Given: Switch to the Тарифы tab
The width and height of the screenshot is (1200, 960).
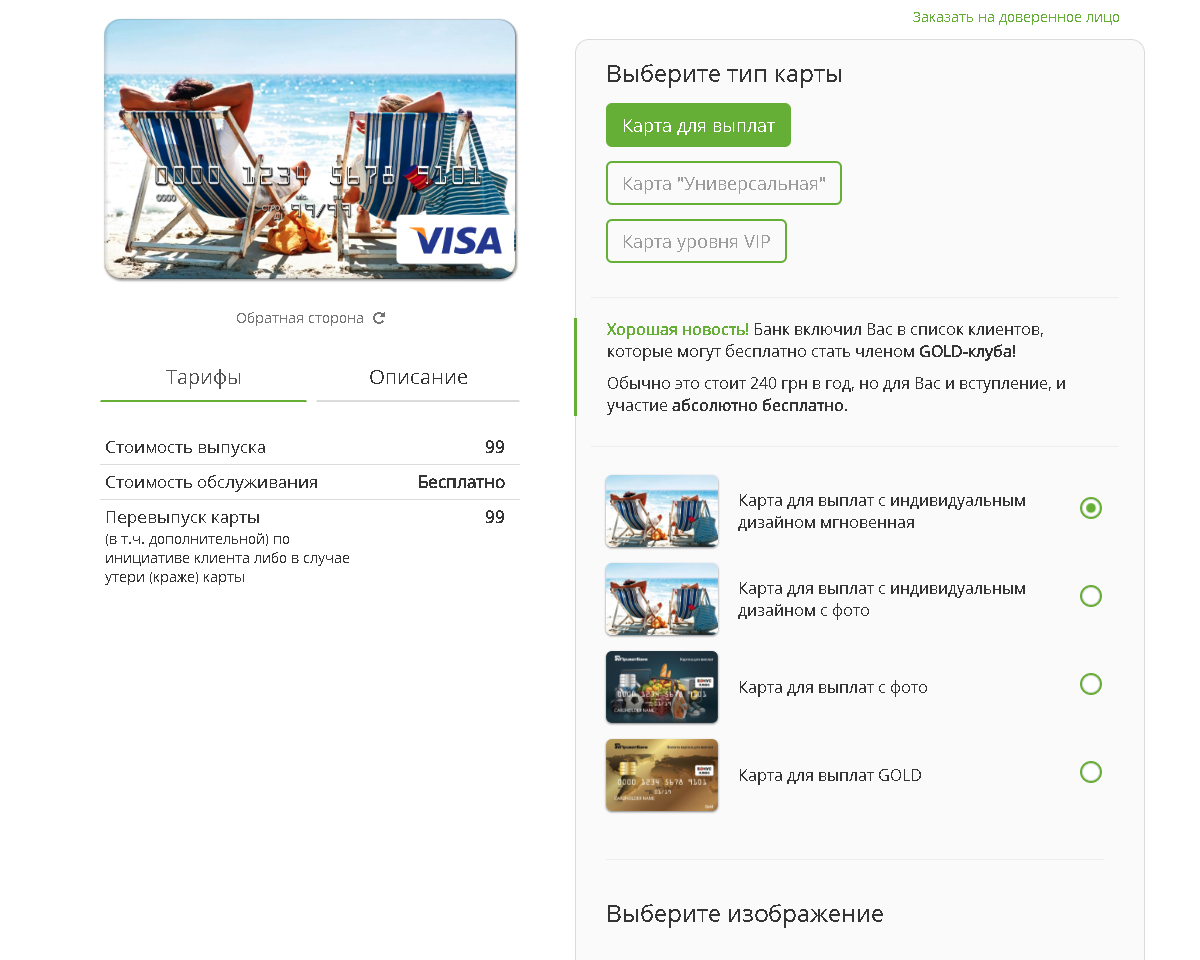Looking at the screenshot, I should click(203, 378).
